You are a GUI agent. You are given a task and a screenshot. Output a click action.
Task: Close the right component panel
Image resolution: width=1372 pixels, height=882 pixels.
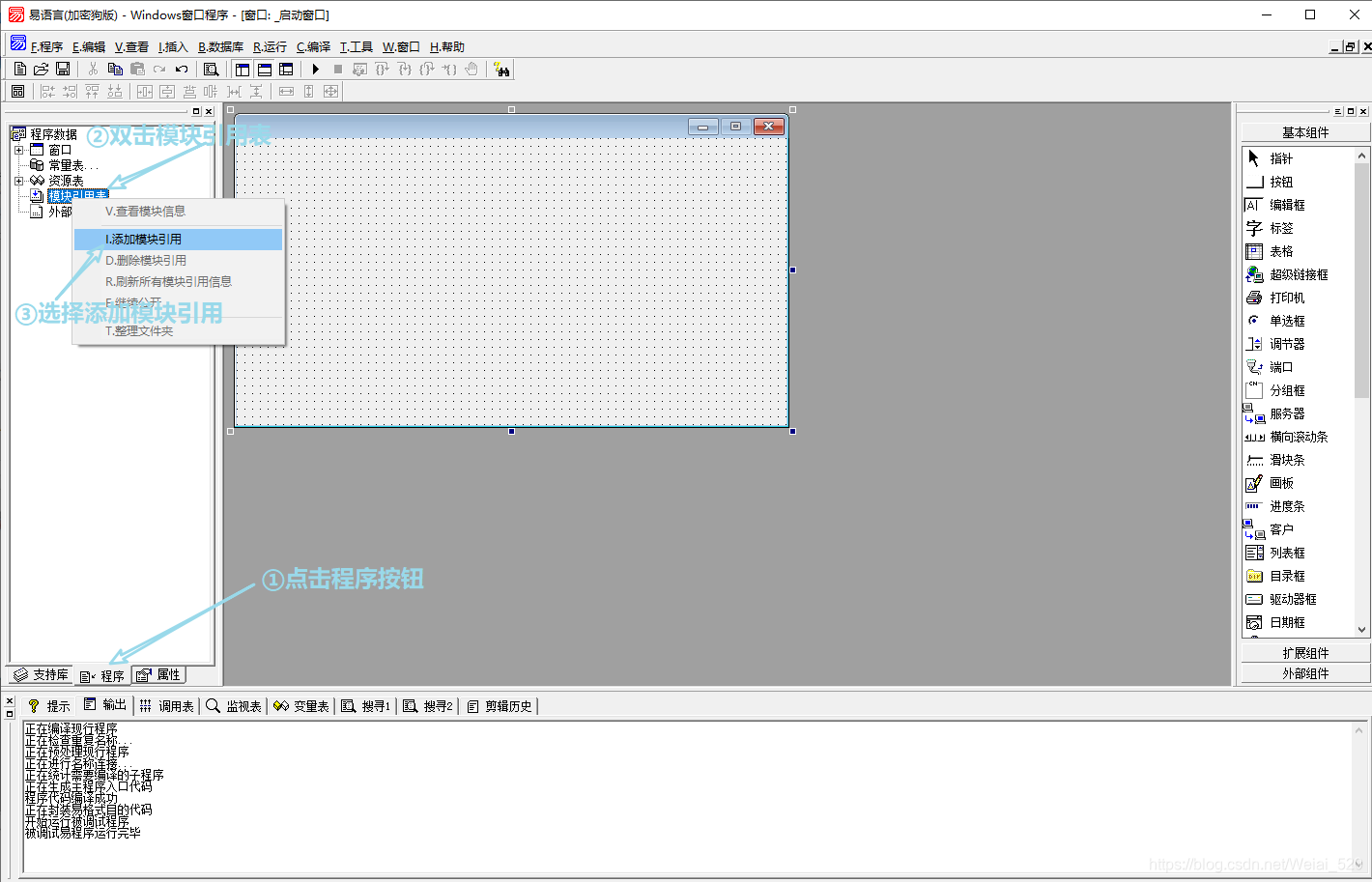1363,111
